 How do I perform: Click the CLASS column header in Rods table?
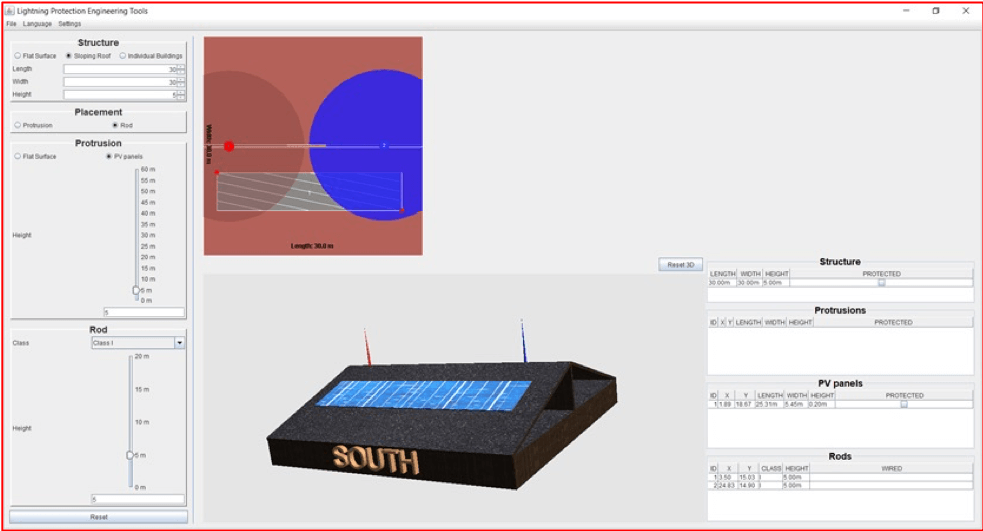(771, 468)
